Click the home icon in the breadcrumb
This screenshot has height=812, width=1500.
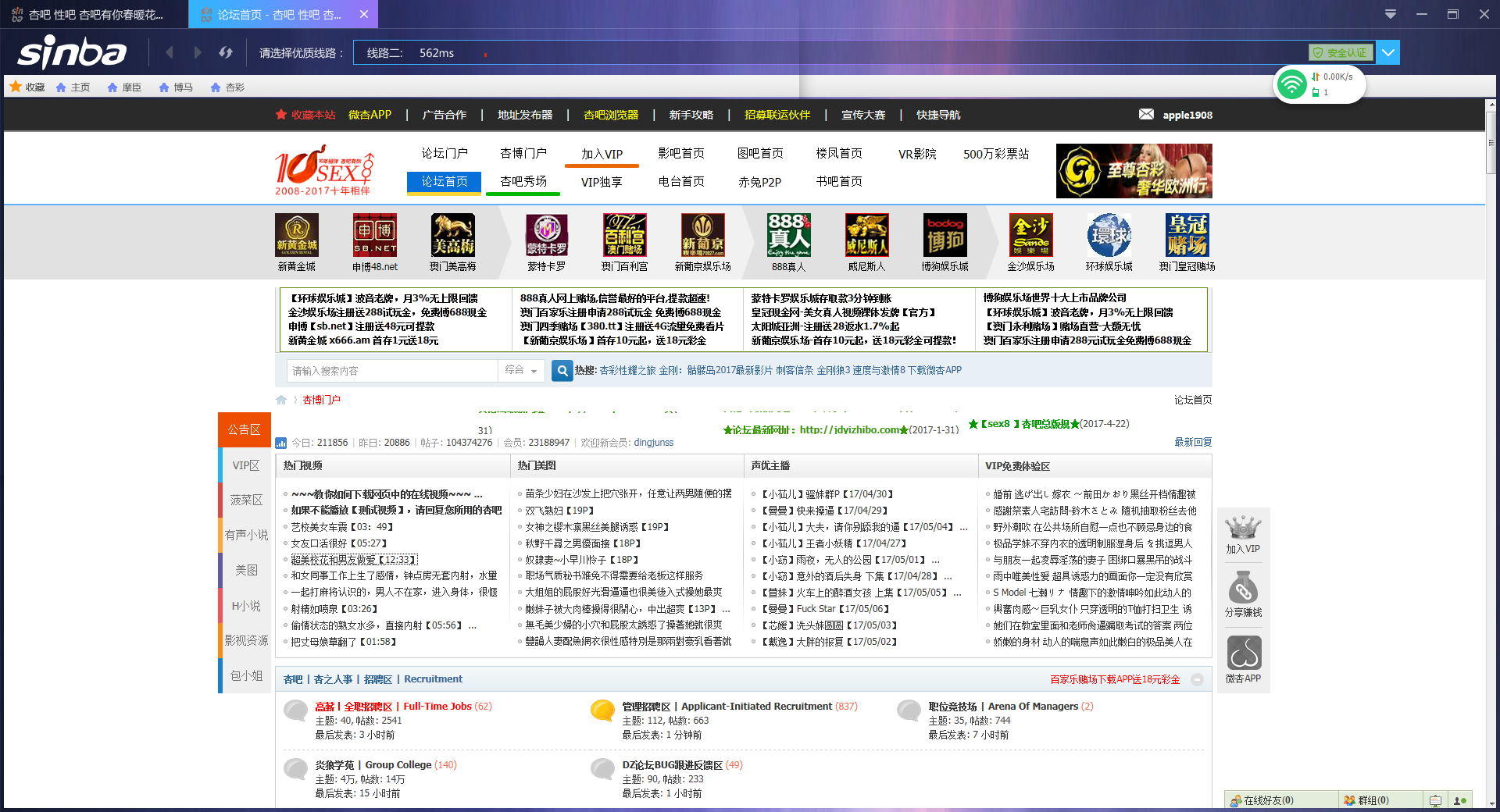point(281,400)
